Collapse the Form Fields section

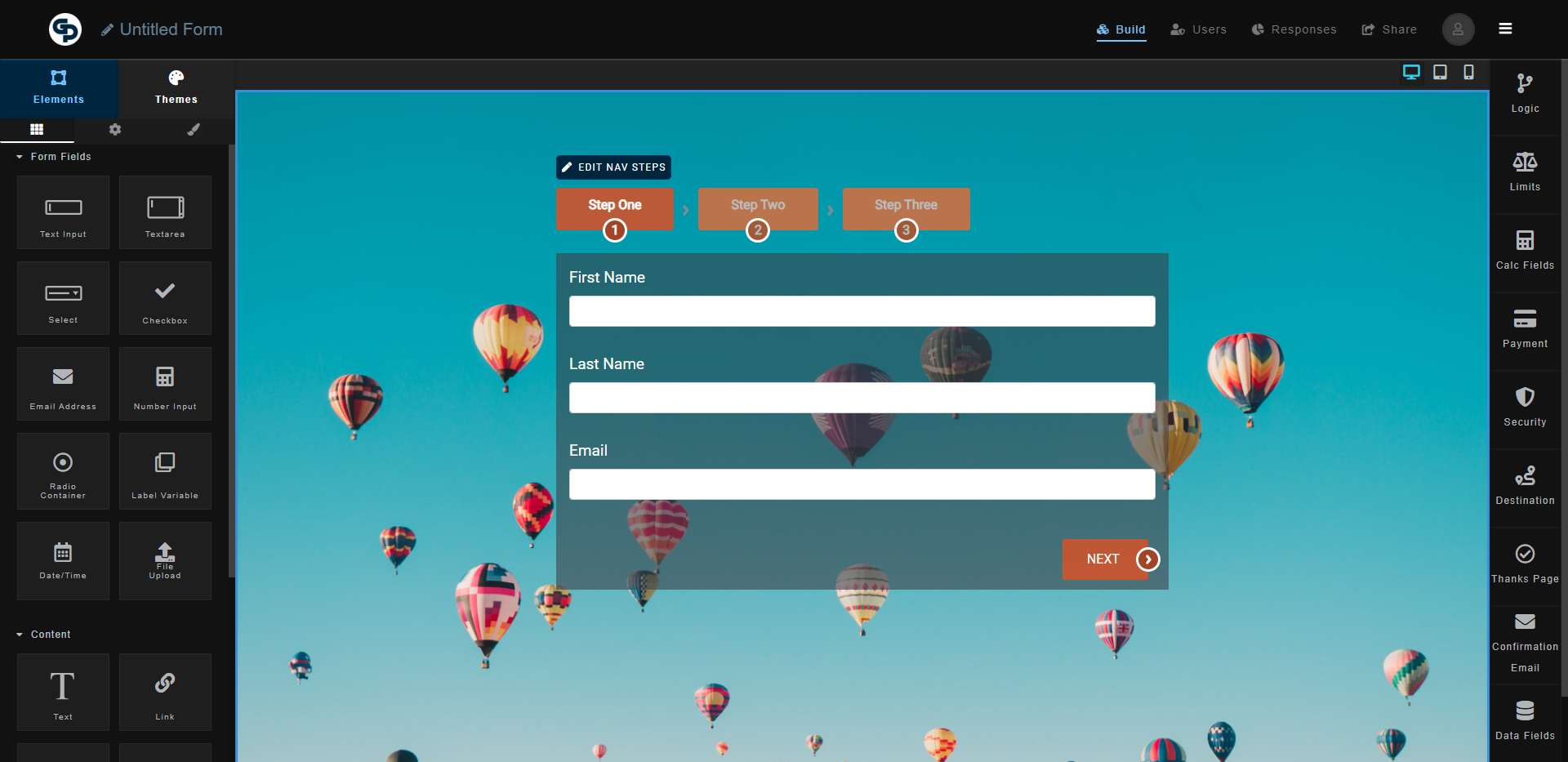(x=54, y=157)
